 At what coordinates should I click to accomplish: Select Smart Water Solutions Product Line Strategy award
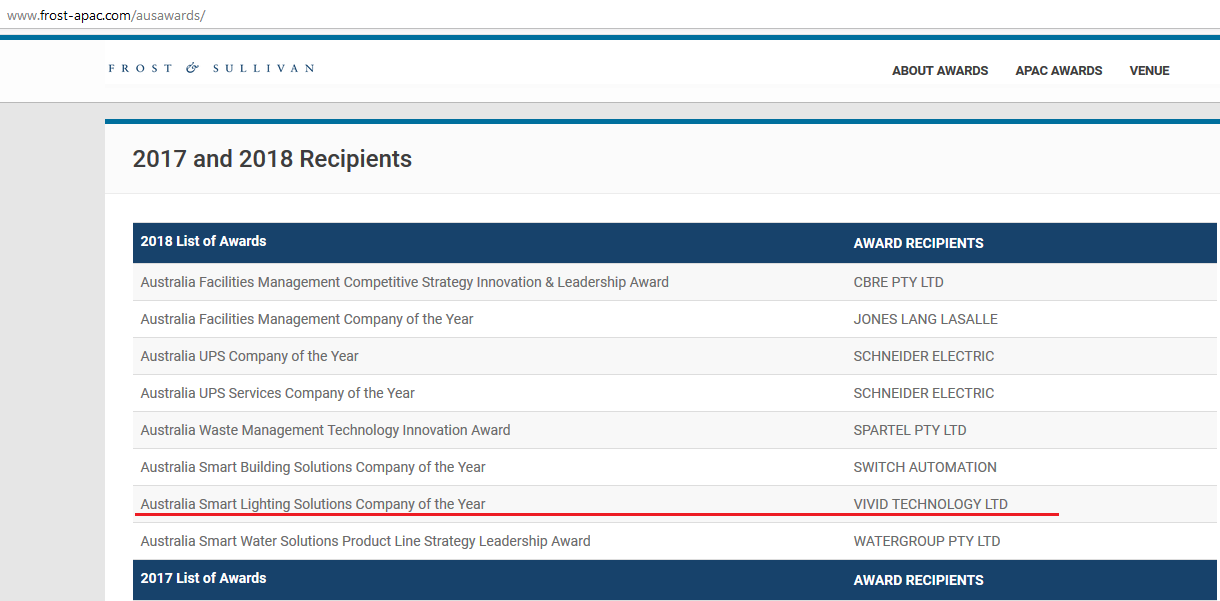coord(365,541)
